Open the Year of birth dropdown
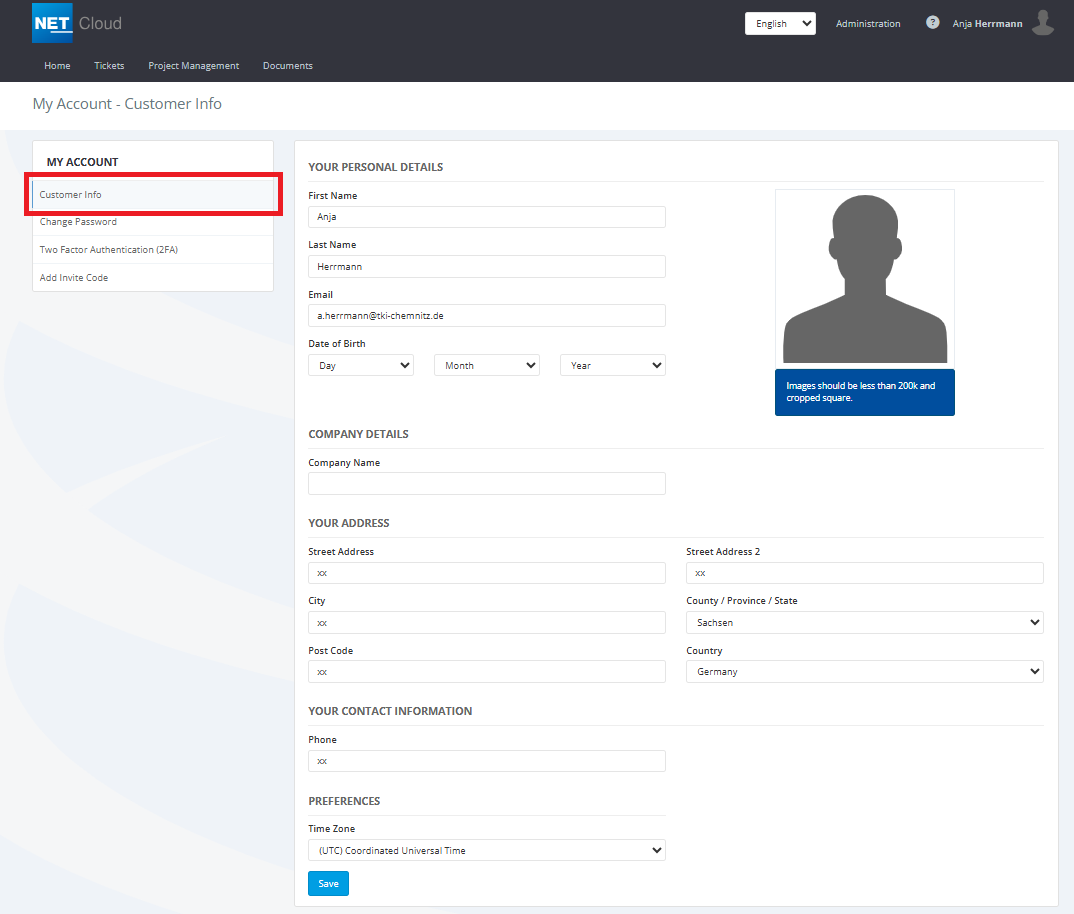The image size is (1074, 914). [612, 365]
